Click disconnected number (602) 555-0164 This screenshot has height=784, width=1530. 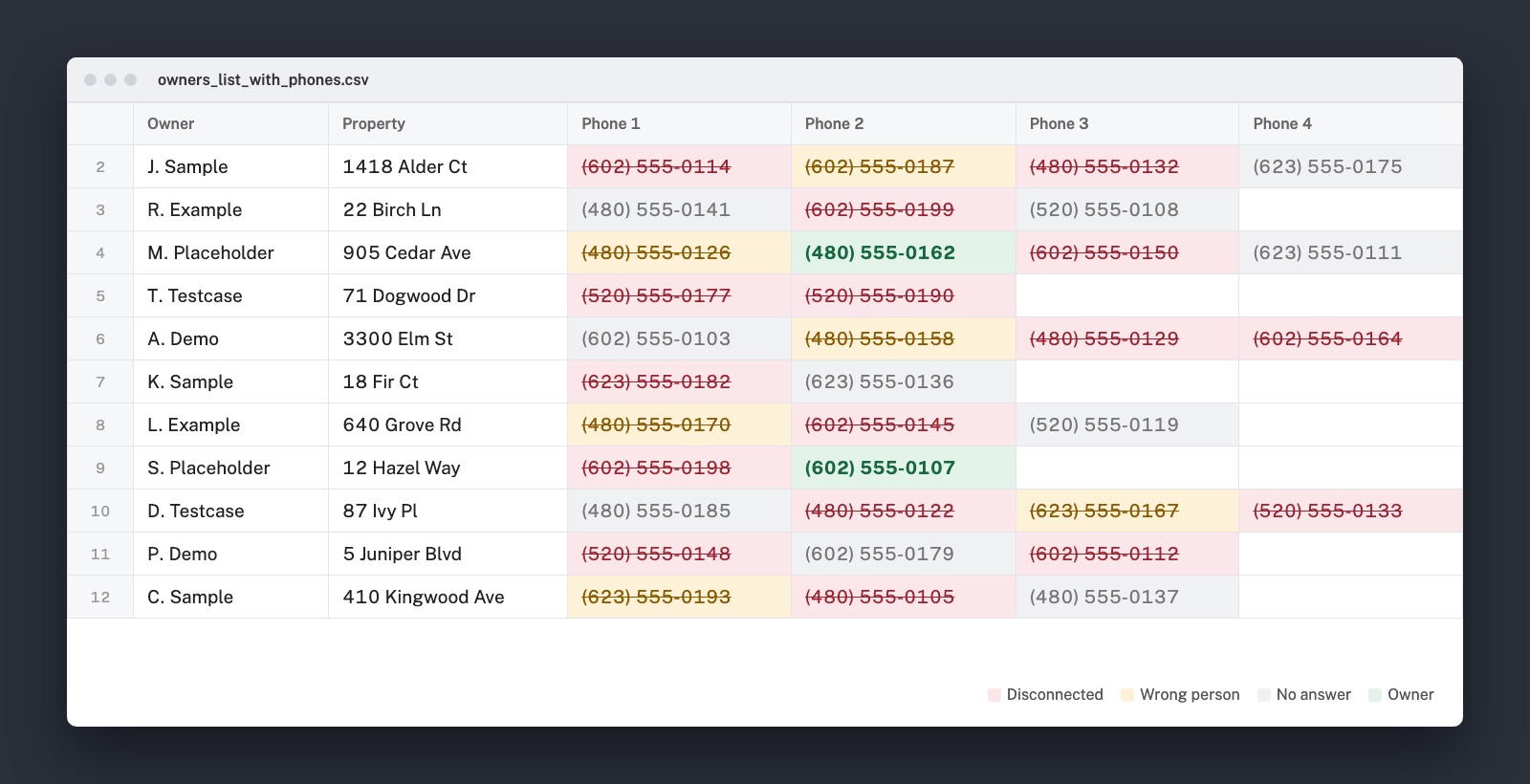pyautogui.click(x=1350, y=338)
